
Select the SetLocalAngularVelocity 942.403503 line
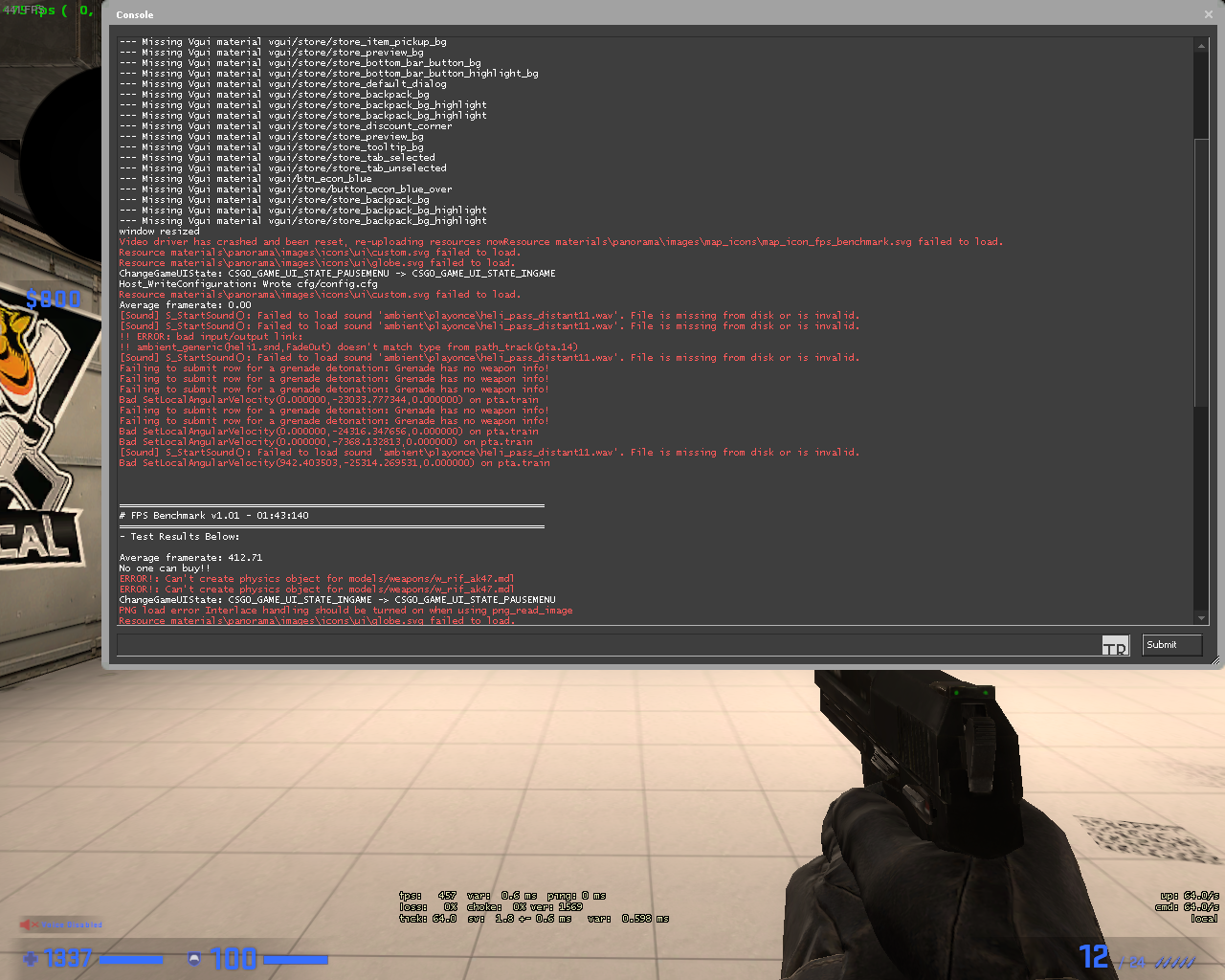click(x=334, y=463)
